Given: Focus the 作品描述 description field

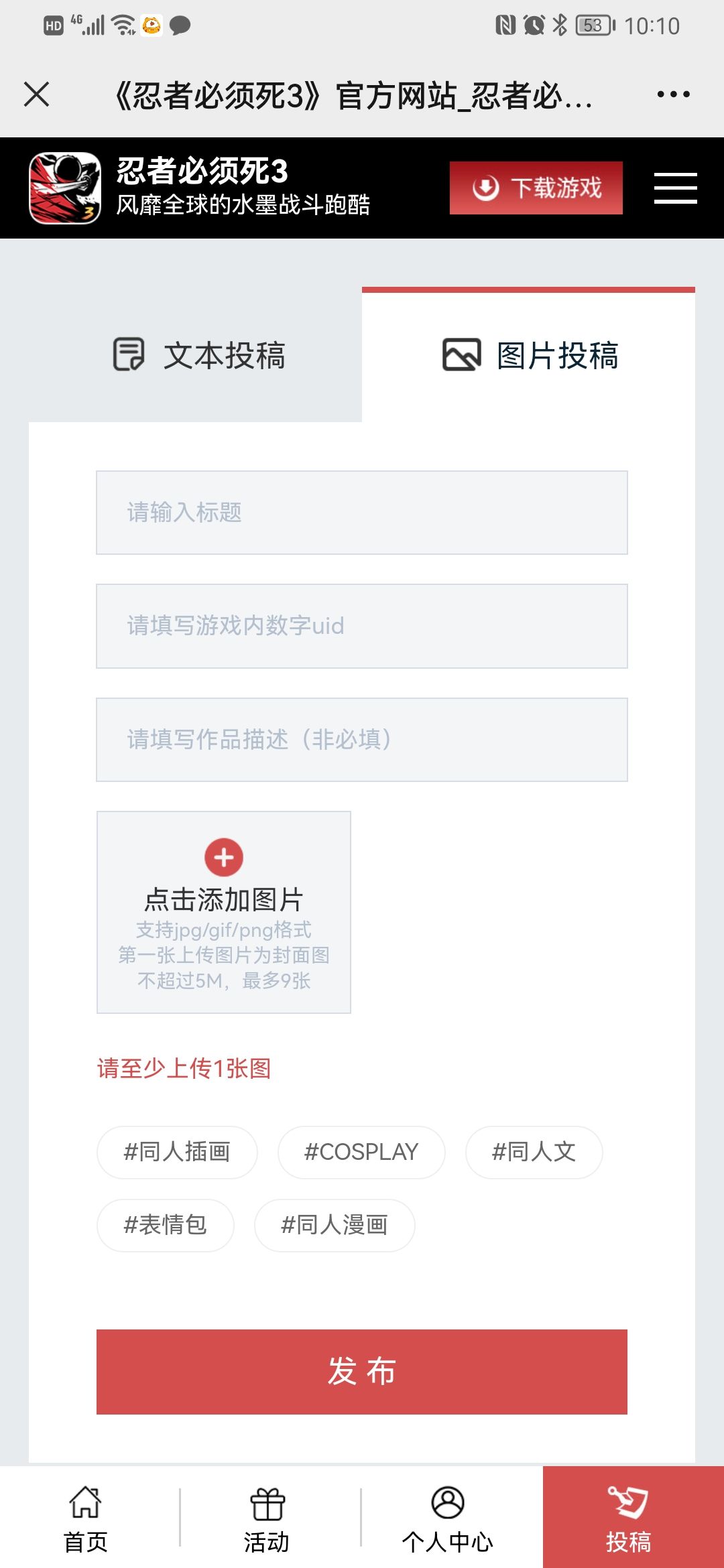Looking at the screenshot, I should point(362,740).
